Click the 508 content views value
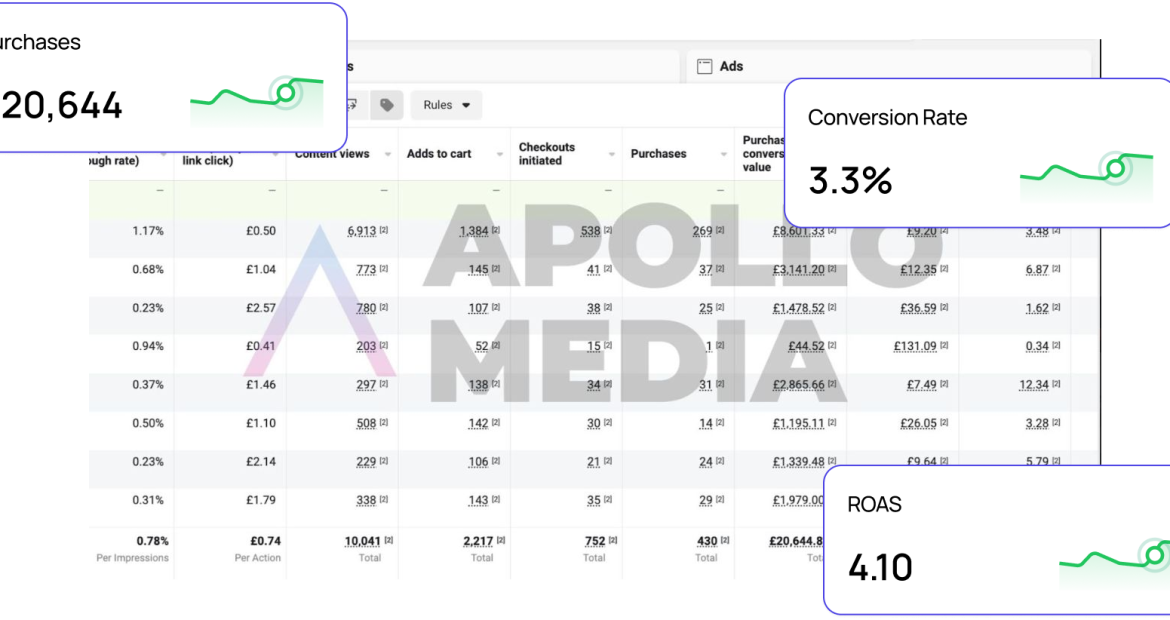Screen dimensions: 1170x620 point(366,424)
